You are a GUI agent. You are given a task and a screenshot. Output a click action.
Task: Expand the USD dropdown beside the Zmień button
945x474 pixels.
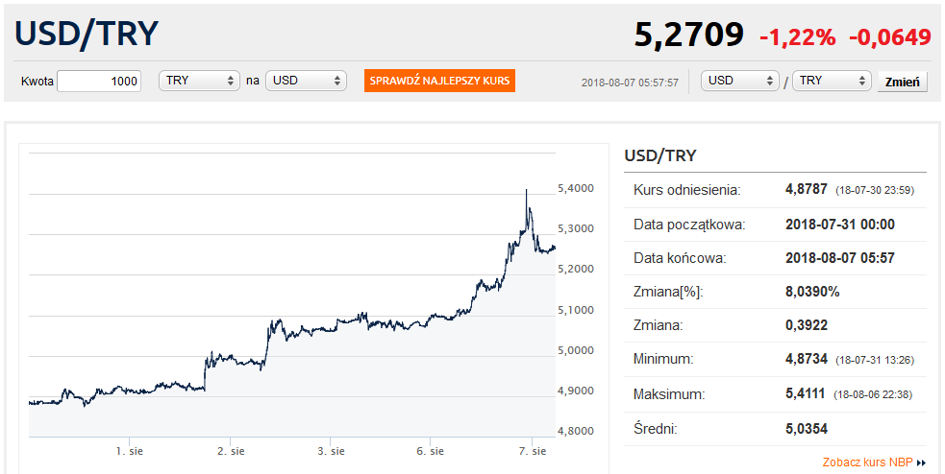pos(741,81)
